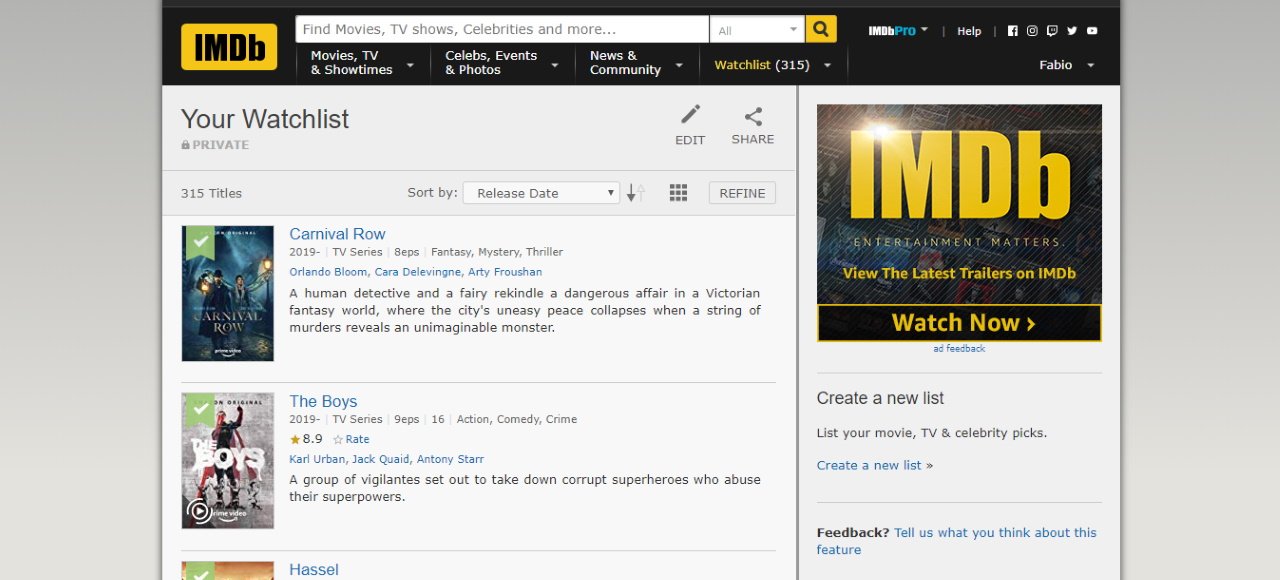The image size is (1280, 580).
Task: Click the Help link
Action: [969, 31]
